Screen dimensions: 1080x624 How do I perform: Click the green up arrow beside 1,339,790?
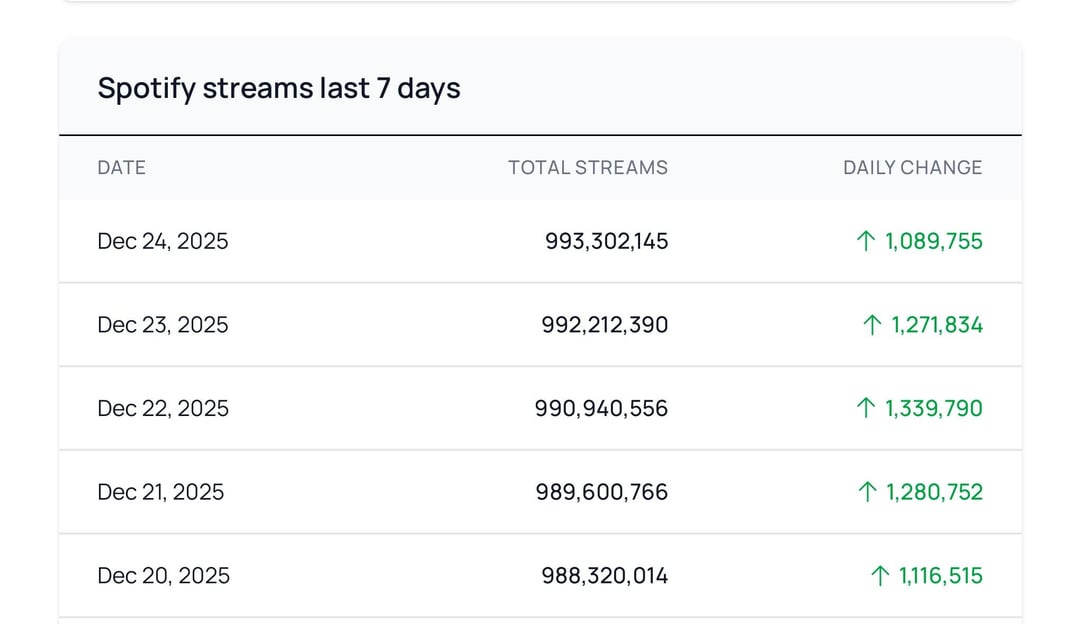[x=866, y=408]
